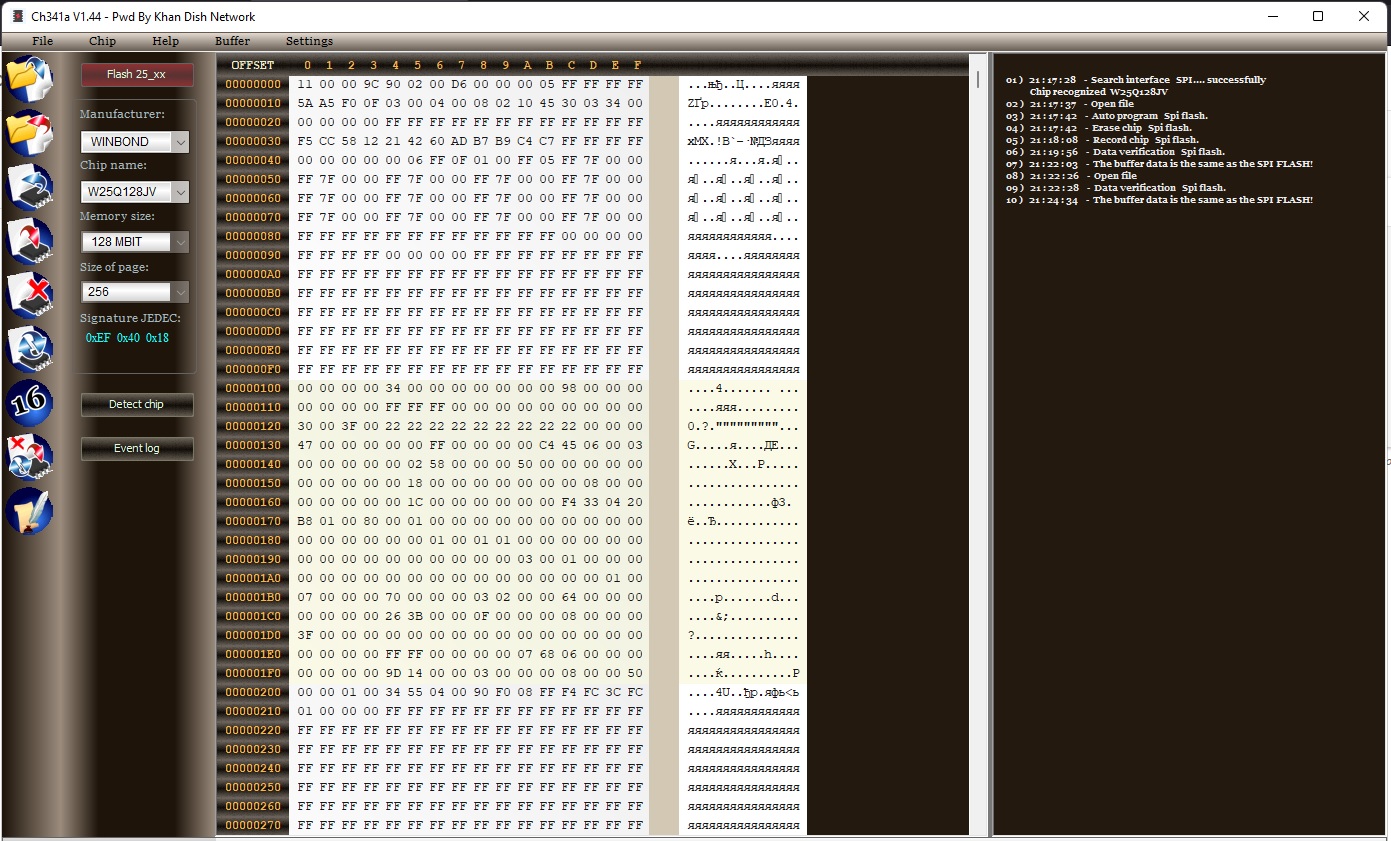Click the read chip icon
The height and width of the screenshot is (841, 1391).
coord(29,187)
